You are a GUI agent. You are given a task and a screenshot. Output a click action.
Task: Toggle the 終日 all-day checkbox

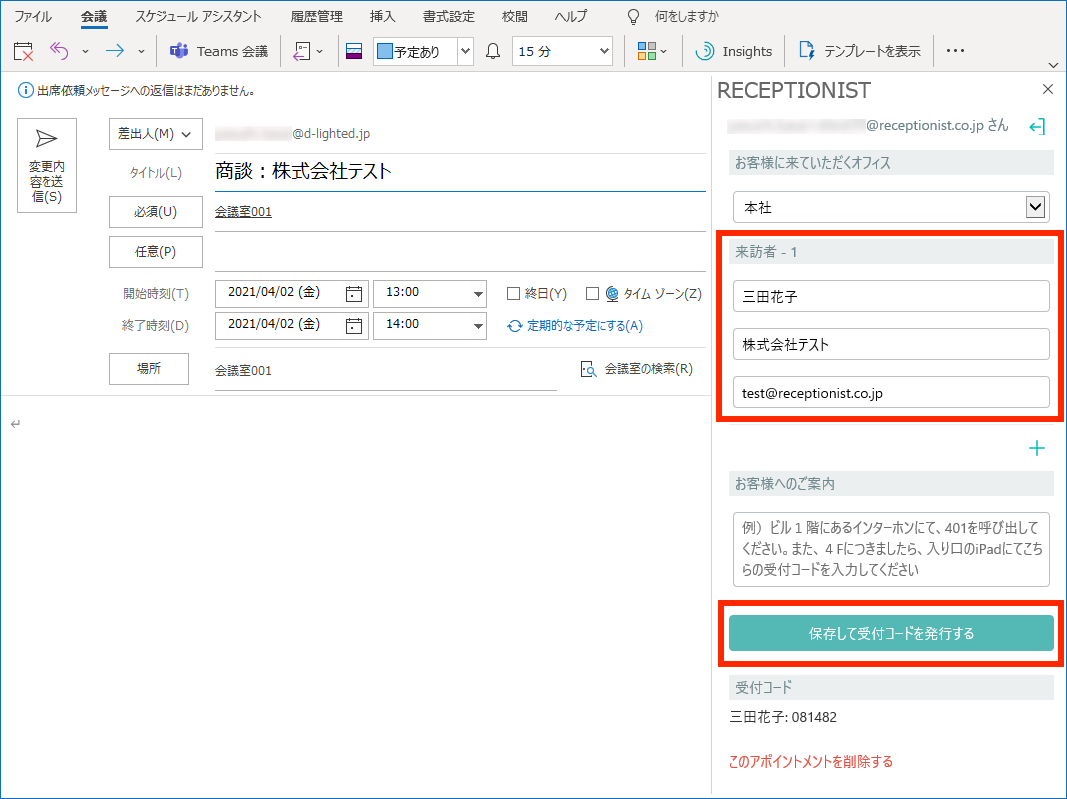(514, 293)
